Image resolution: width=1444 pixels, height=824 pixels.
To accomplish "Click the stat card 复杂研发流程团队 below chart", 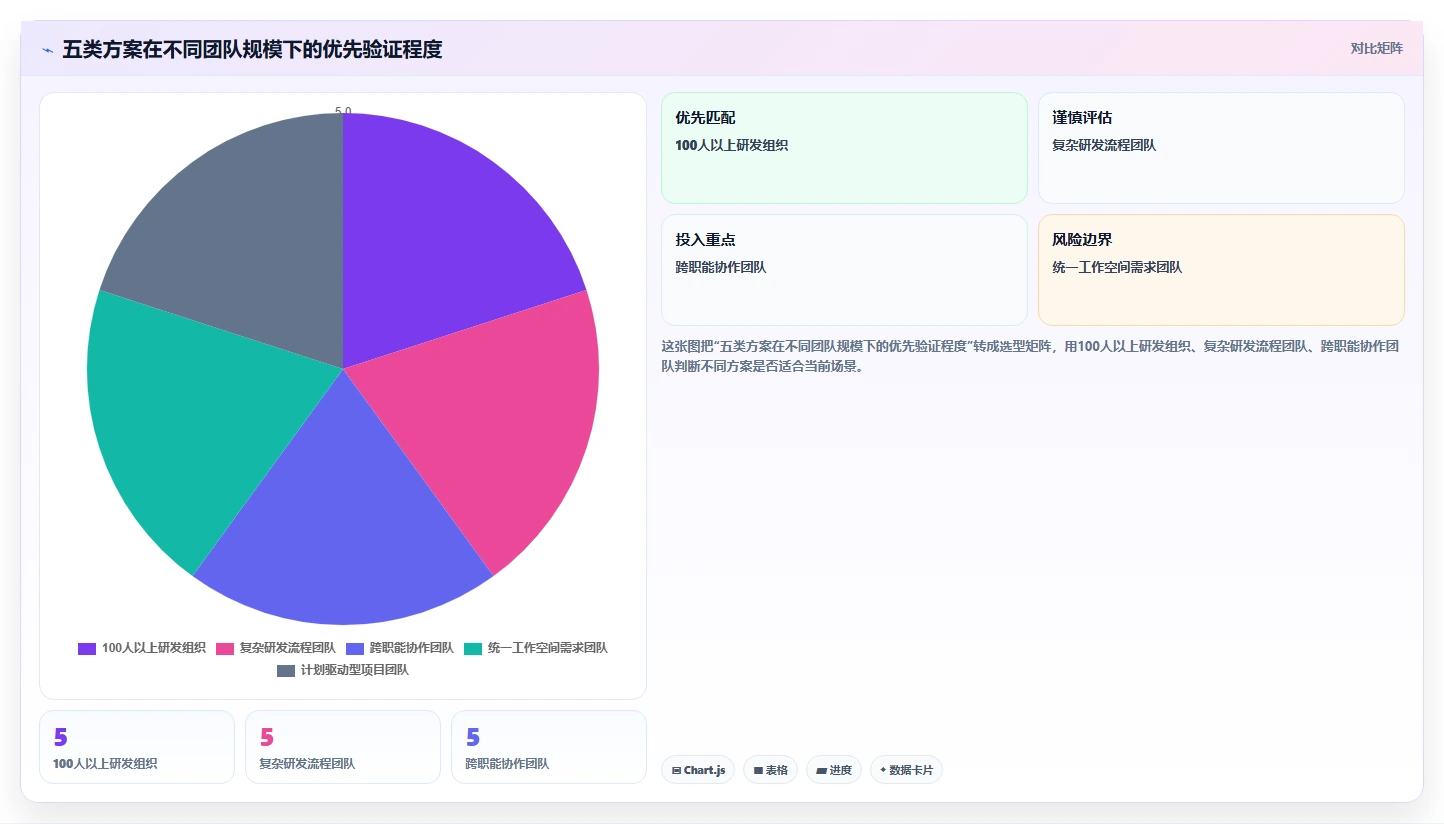I will pos(343,747).
